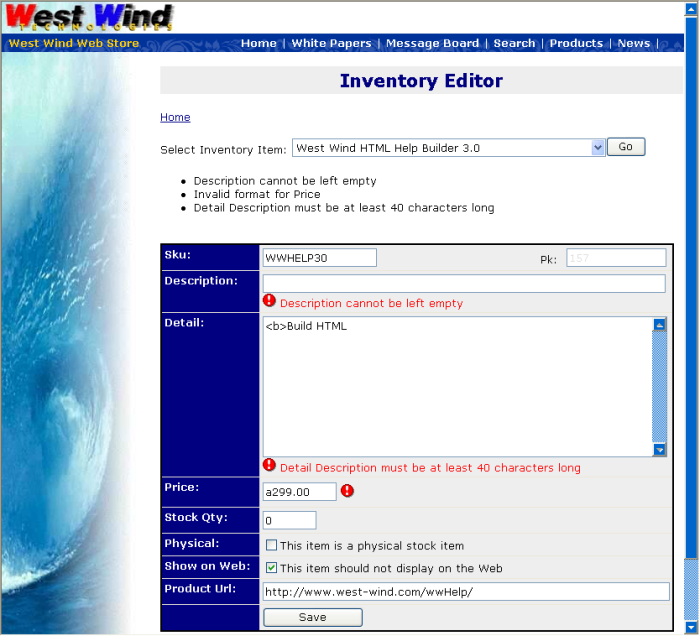Click the Detail error warning icon
This screenshot has width=700, height=636.
coord(269,466)
